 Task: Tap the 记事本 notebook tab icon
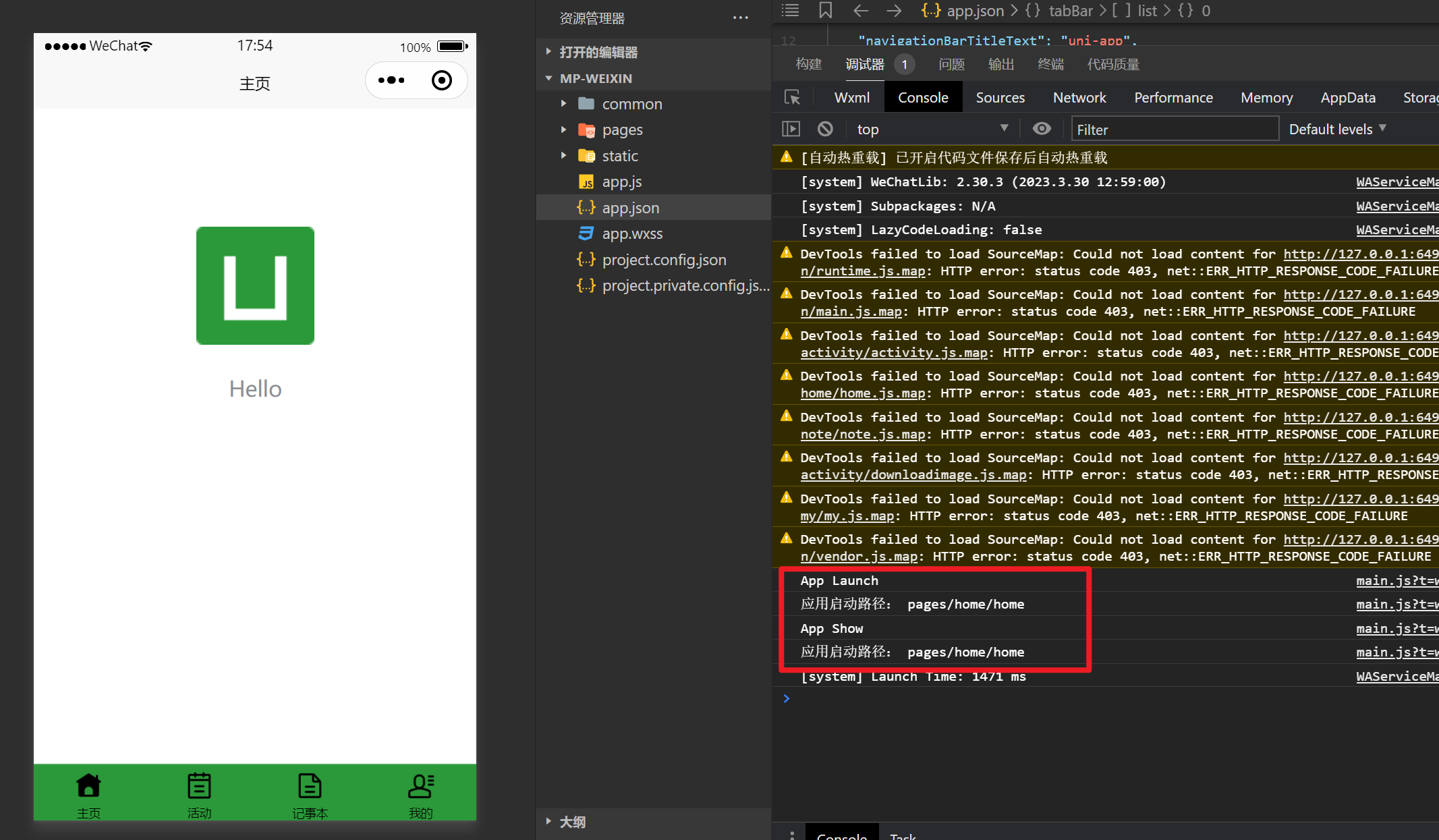pyautogui.click(x=310, y=786)
